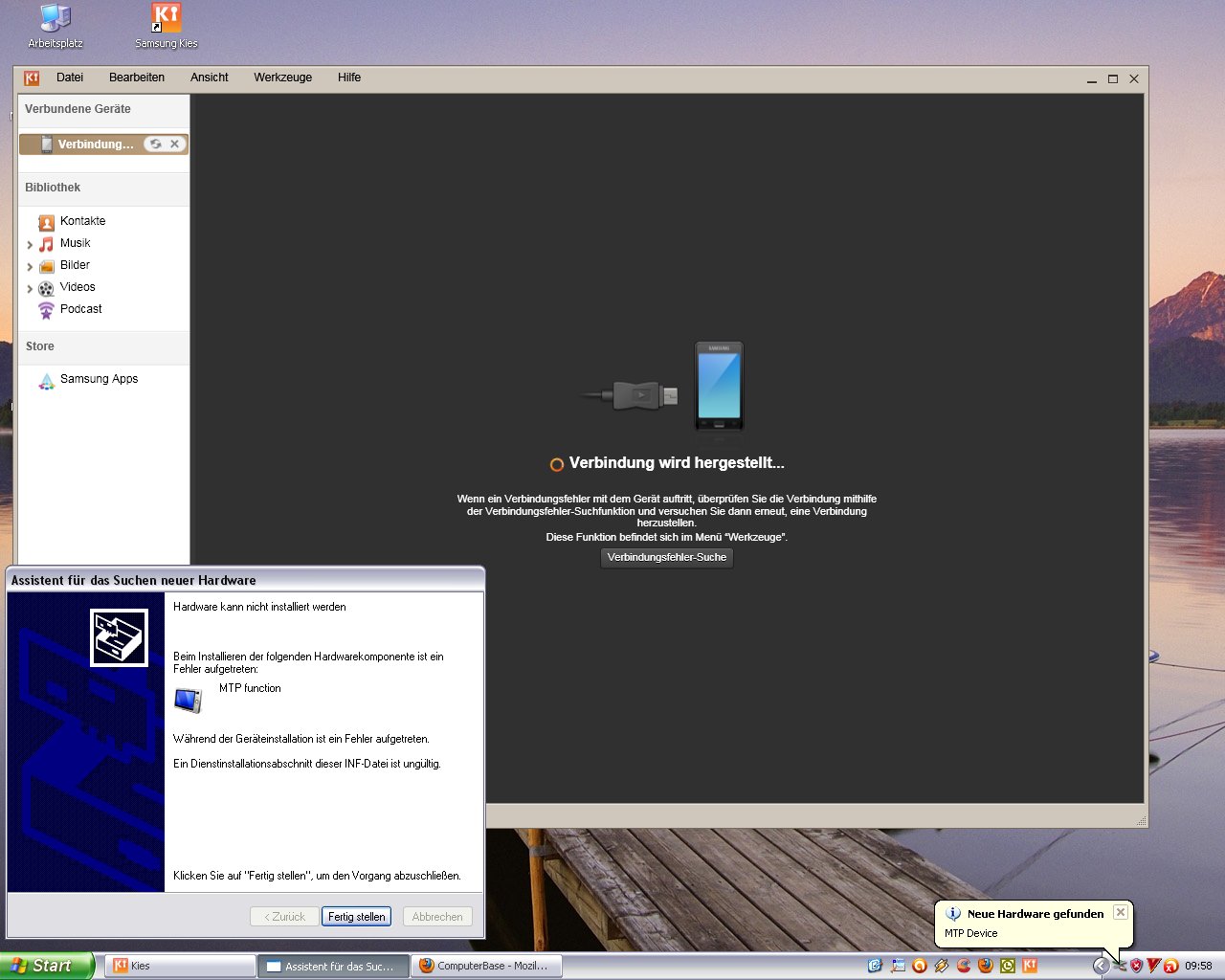Image resolution: width=1225 pixels, height=980 pixels.
Task: Click the Kies window resize grip
Action: (x=1141, y=820)
